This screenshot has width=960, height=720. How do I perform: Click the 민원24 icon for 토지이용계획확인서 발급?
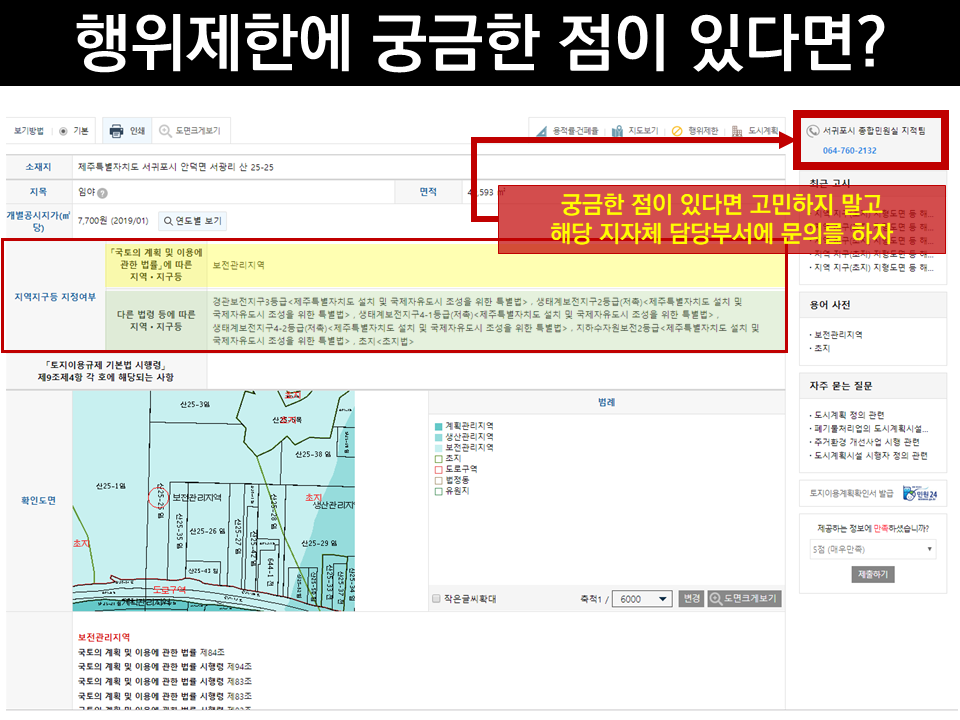pyautogui.click(x=922, y=492)
